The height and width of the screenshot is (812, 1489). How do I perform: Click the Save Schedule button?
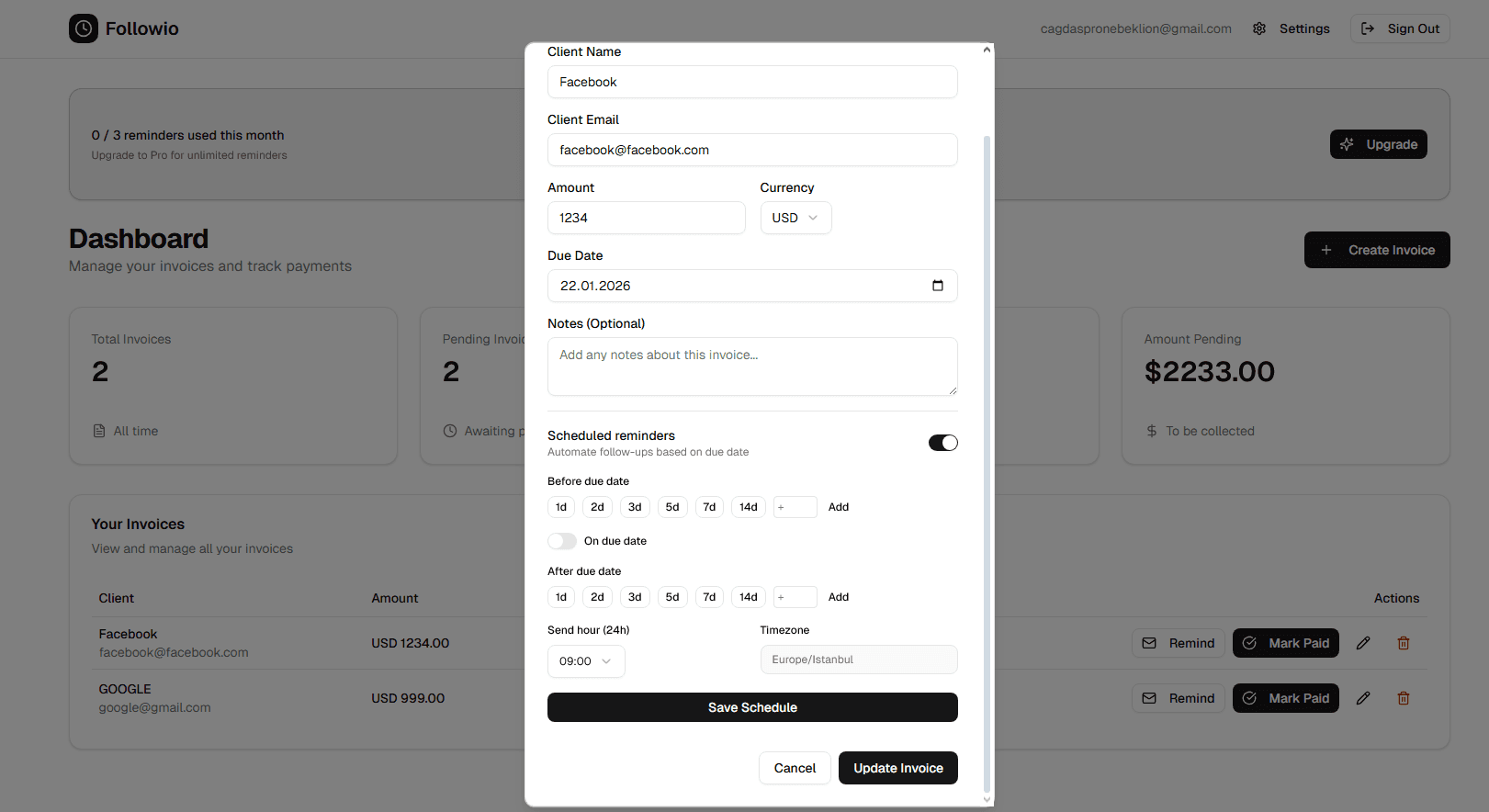[752, 707]
